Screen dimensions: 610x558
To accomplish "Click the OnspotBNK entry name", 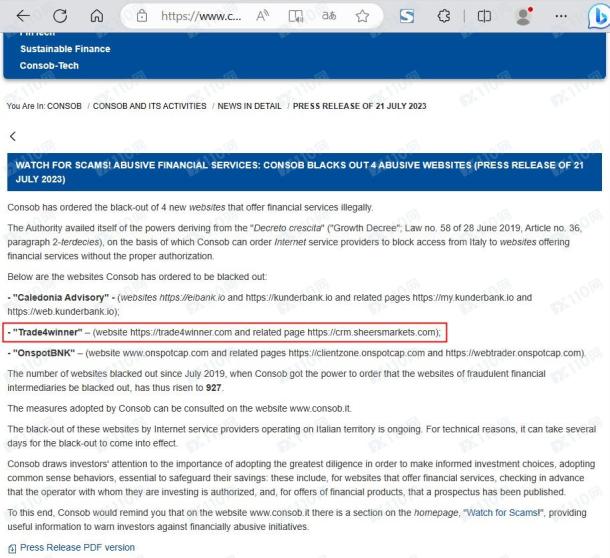I will pyautogui.click(x=44, y=353).
